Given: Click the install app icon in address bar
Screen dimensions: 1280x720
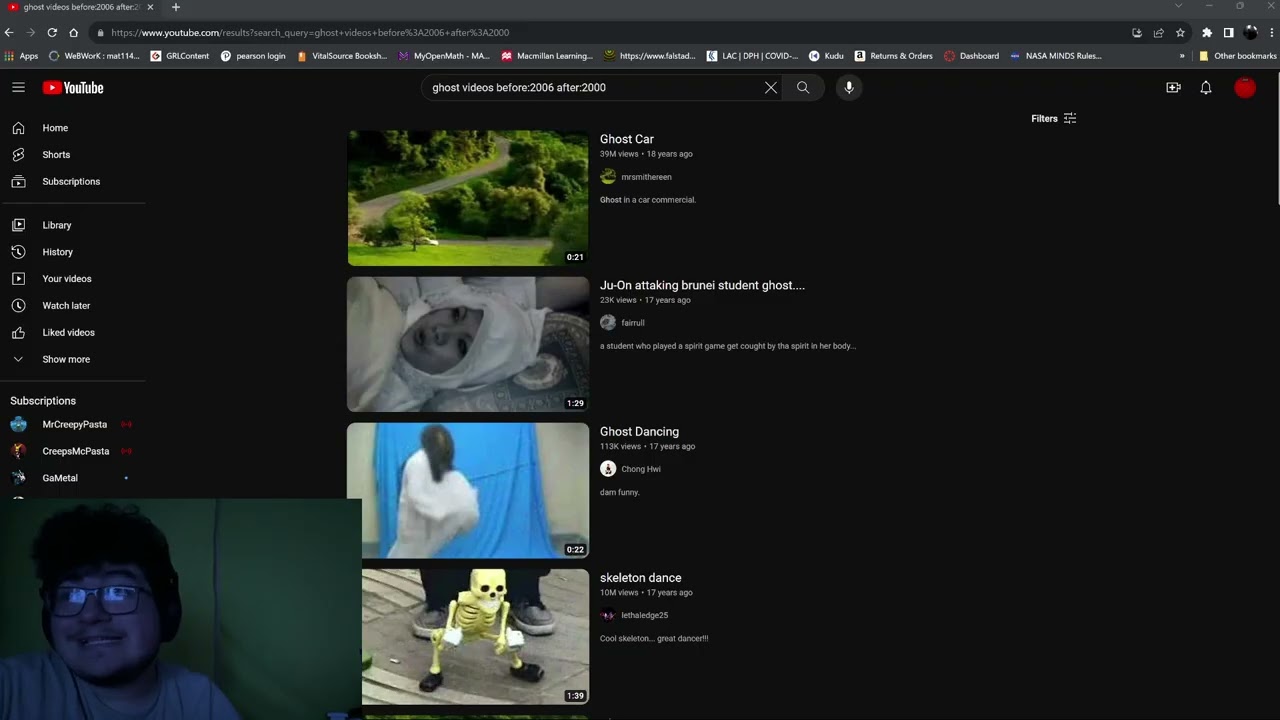Looking at the screenshot, I should click(1137, 32).
